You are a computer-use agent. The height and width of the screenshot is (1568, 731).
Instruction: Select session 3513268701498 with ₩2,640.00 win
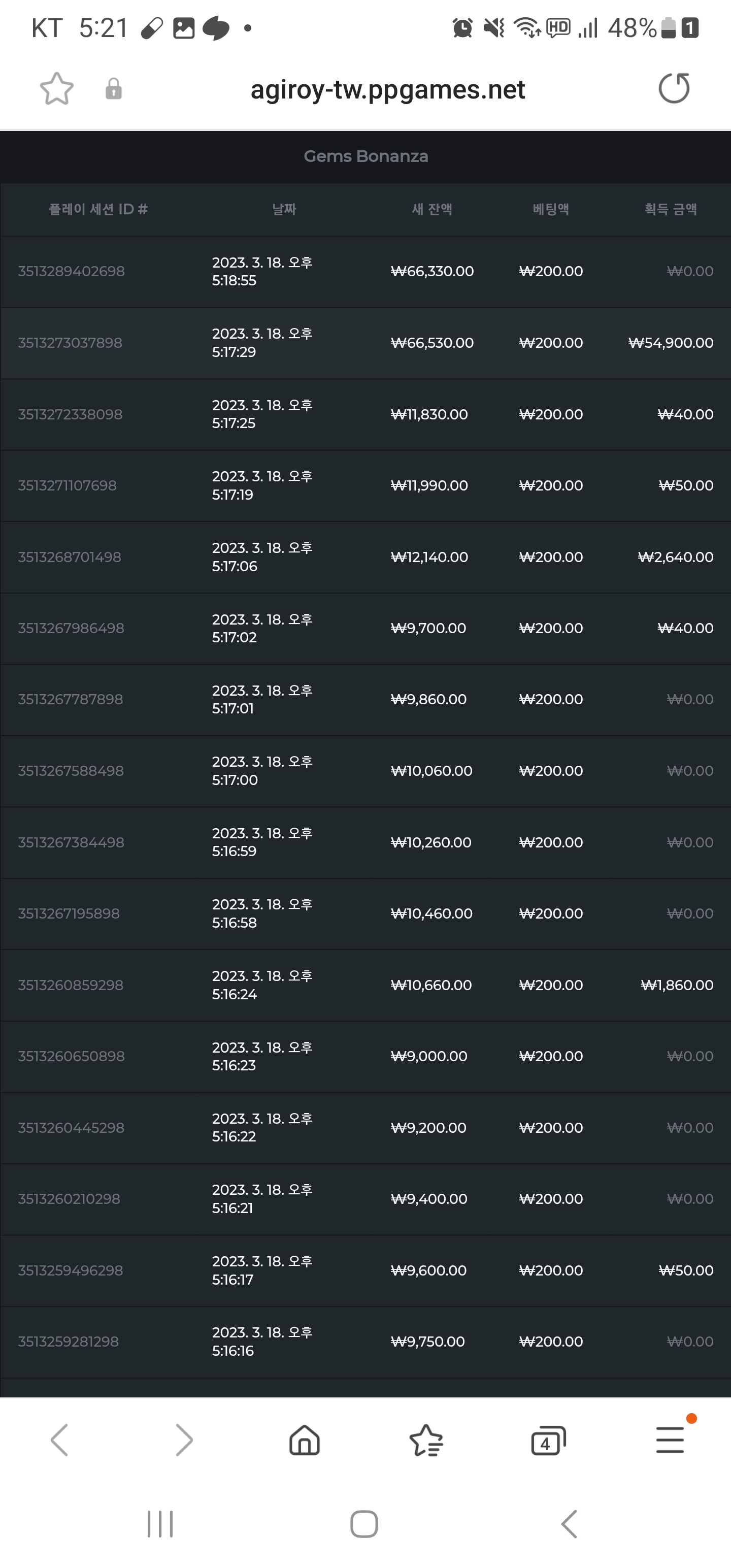[365, 557]
